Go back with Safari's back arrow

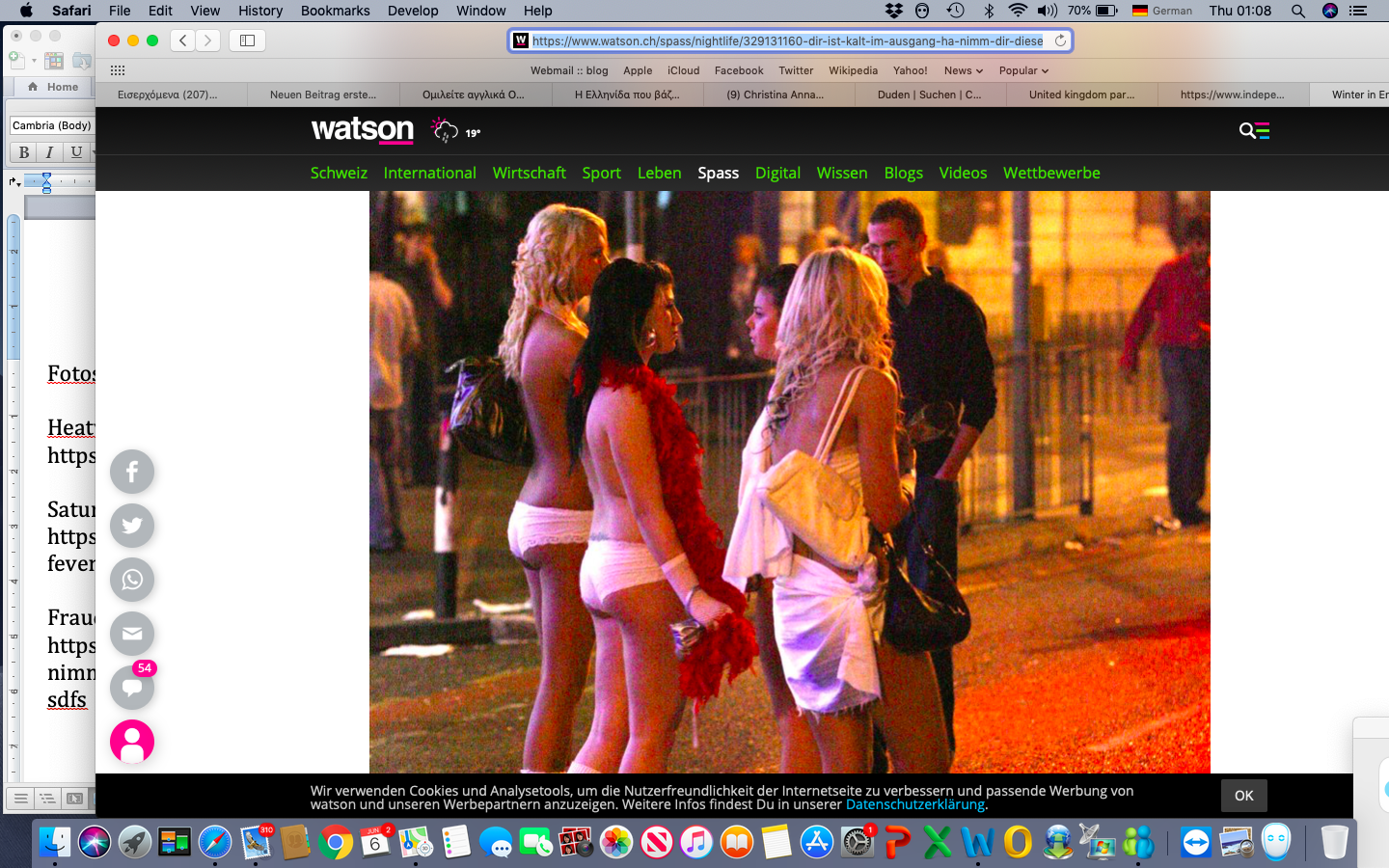coord(183,41)
